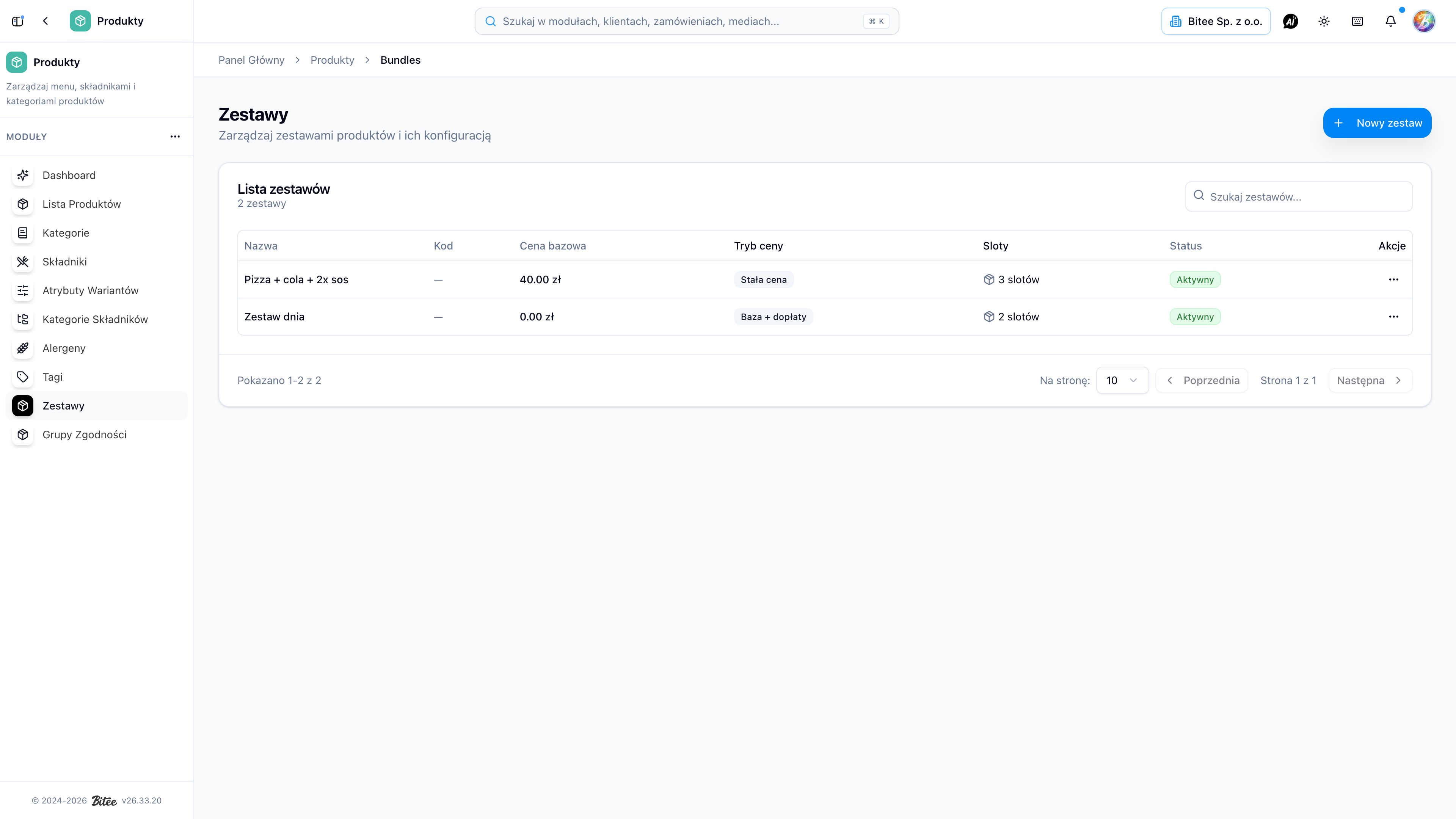Click the Zestawy package icon
The height and width of the screenshot is (819, 1456).
(x=23, y=406)
